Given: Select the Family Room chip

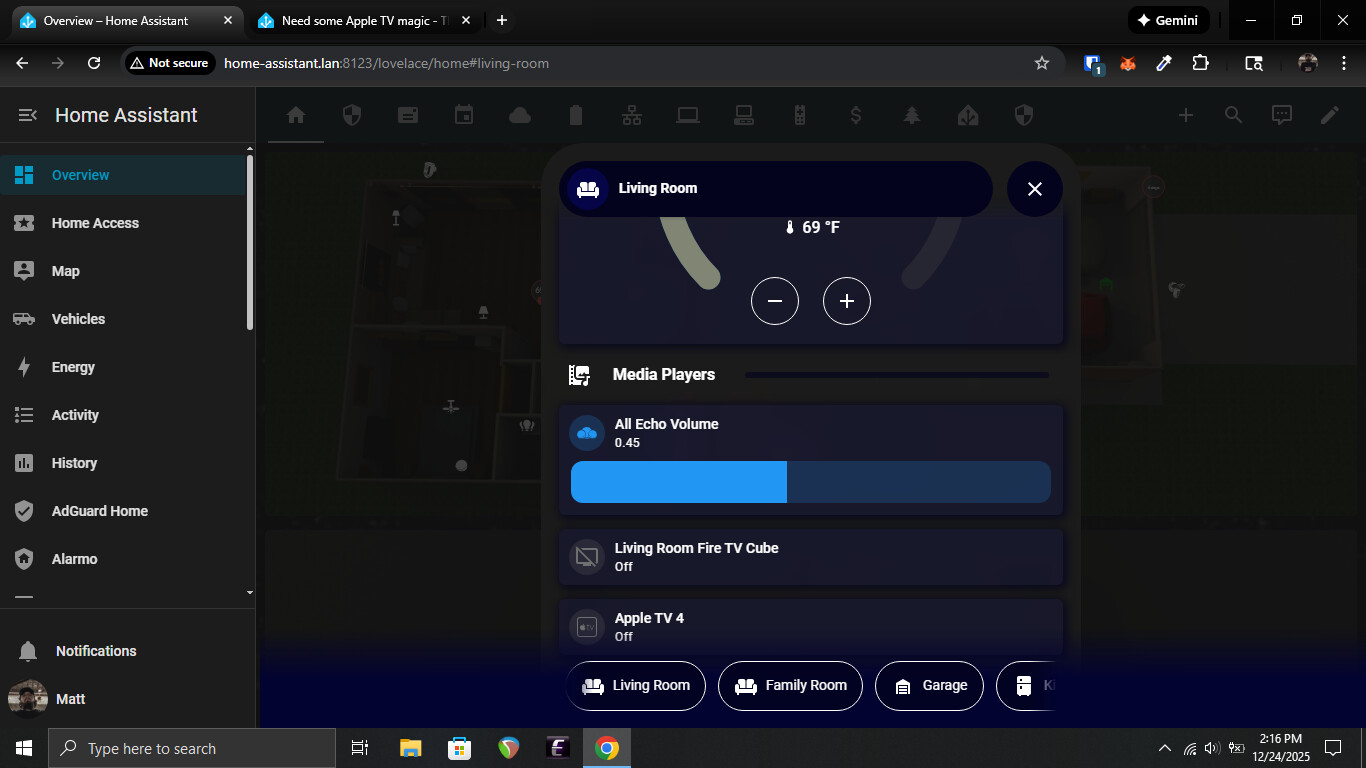Looking at the screenshot, I should tap(790, 686).
